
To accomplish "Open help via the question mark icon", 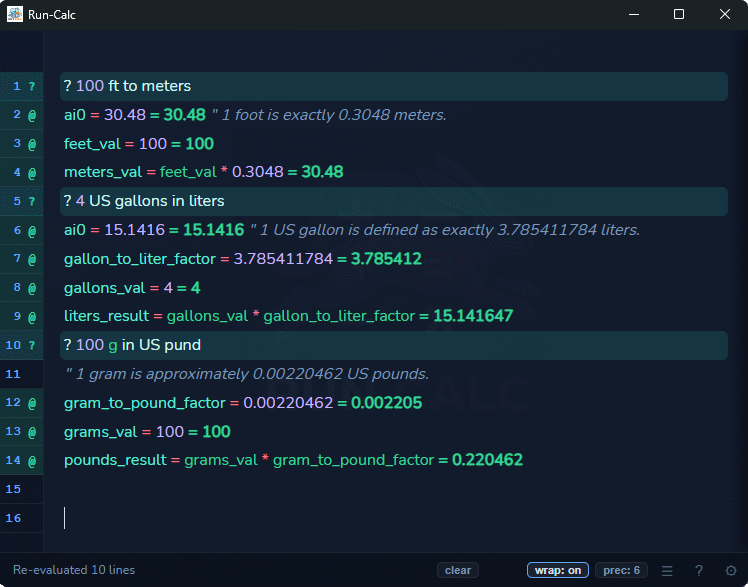I will (699, 570).
